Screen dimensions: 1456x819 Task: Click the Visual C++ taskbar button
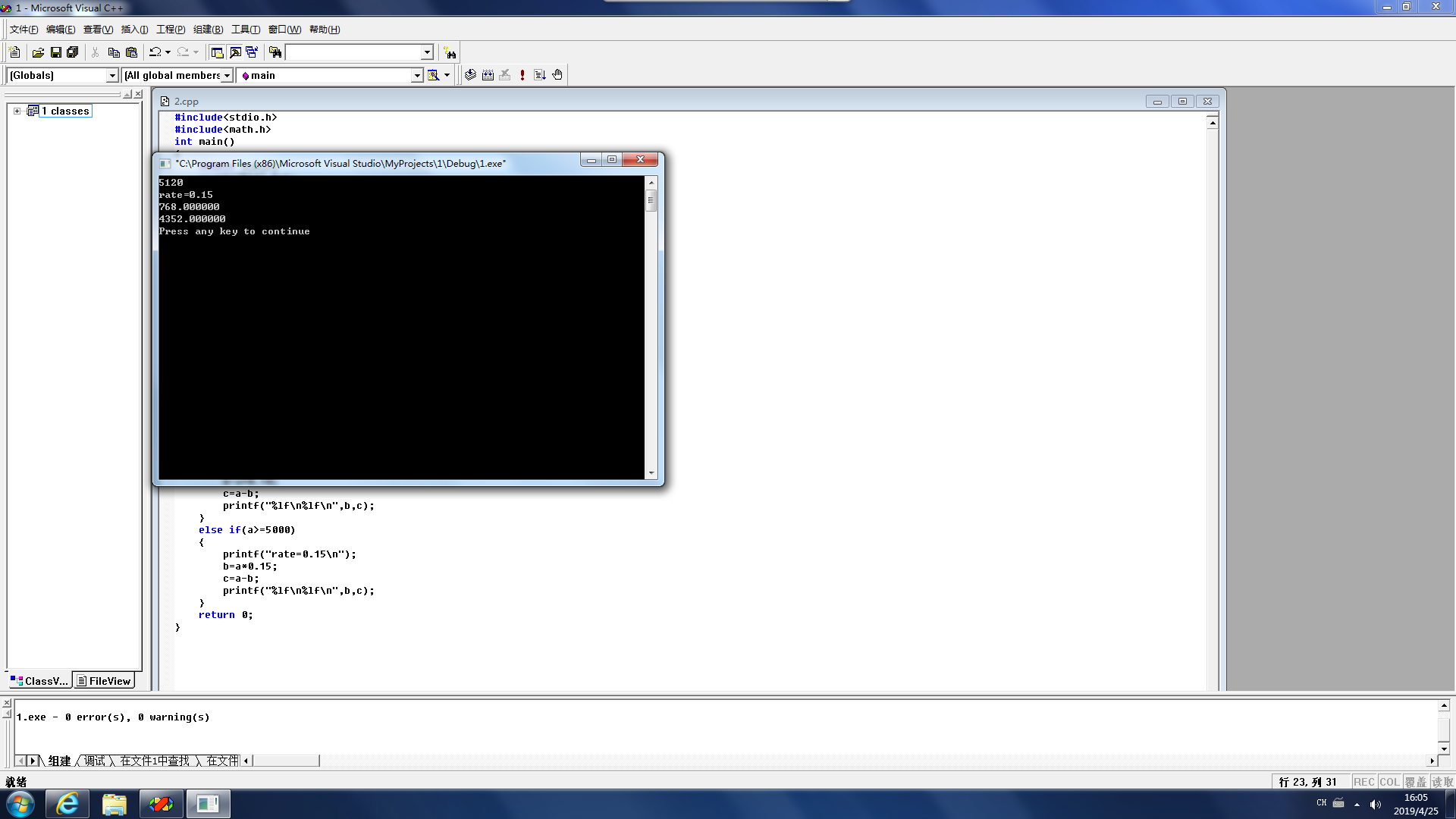161,804
